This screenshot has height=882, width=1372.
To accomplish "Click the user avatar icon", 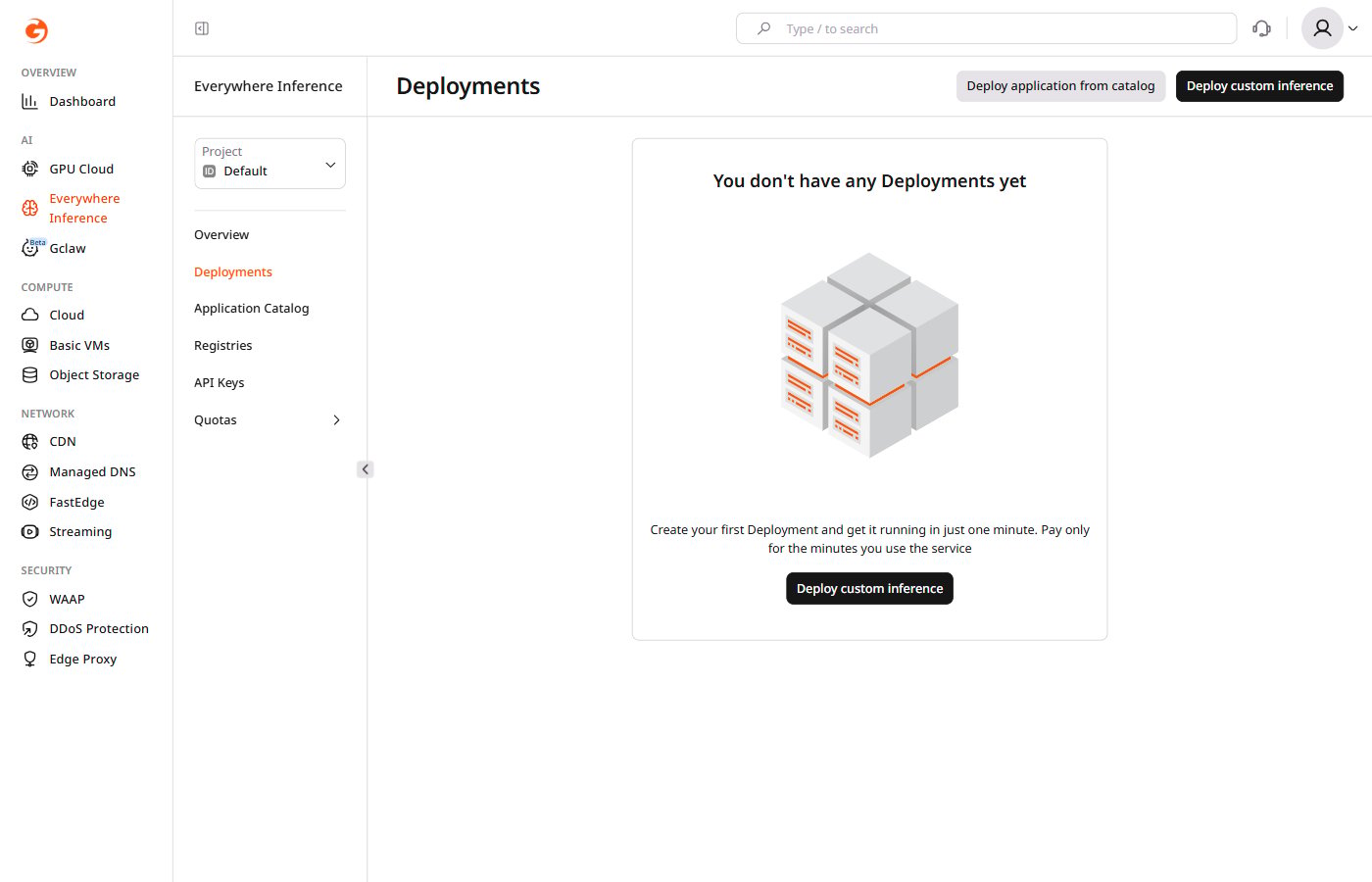I will [1322, 28].
